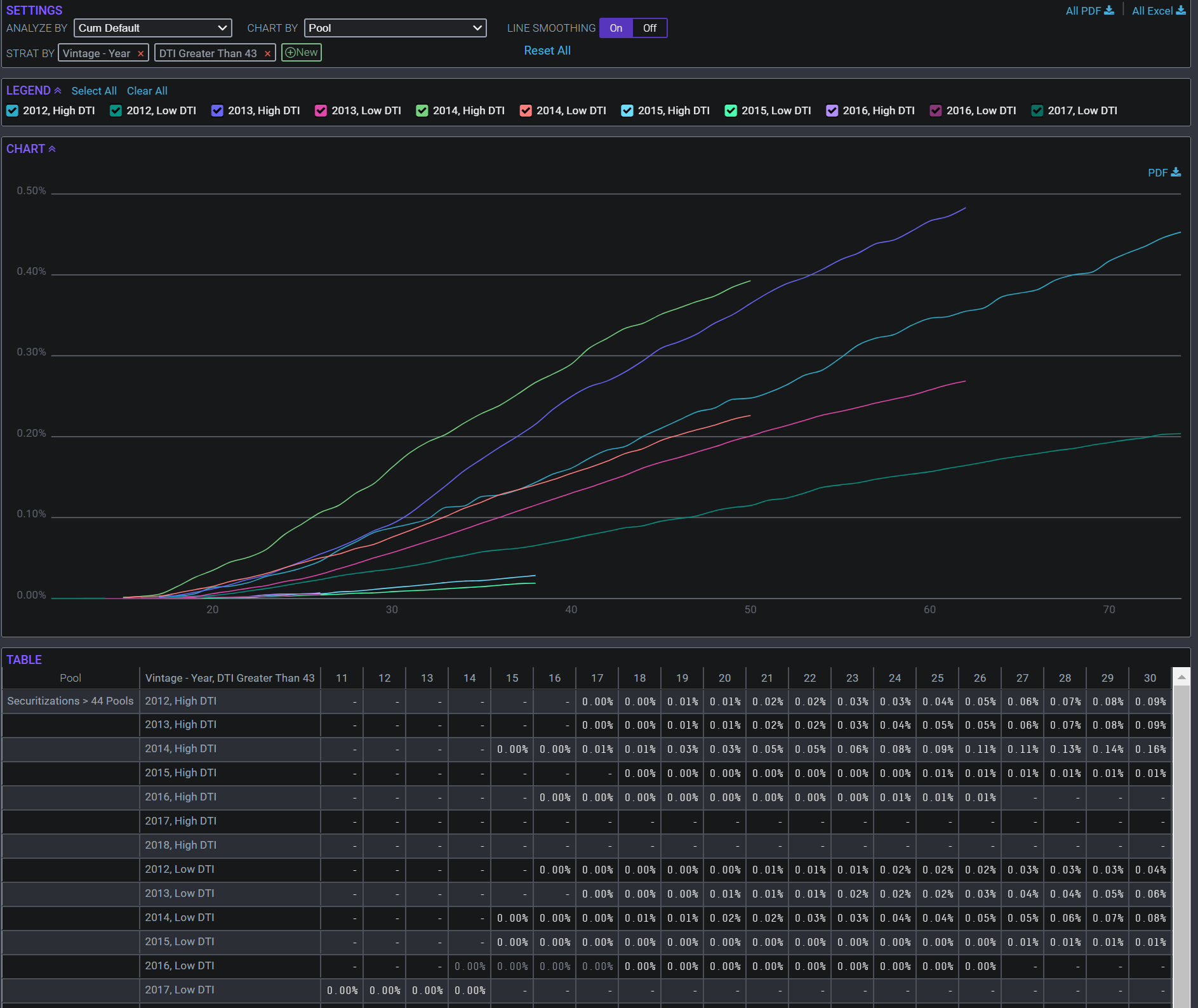This screenshot has height=1008, width=1198.
Task: Turn line smoothing Off
Action: (649, 28)
